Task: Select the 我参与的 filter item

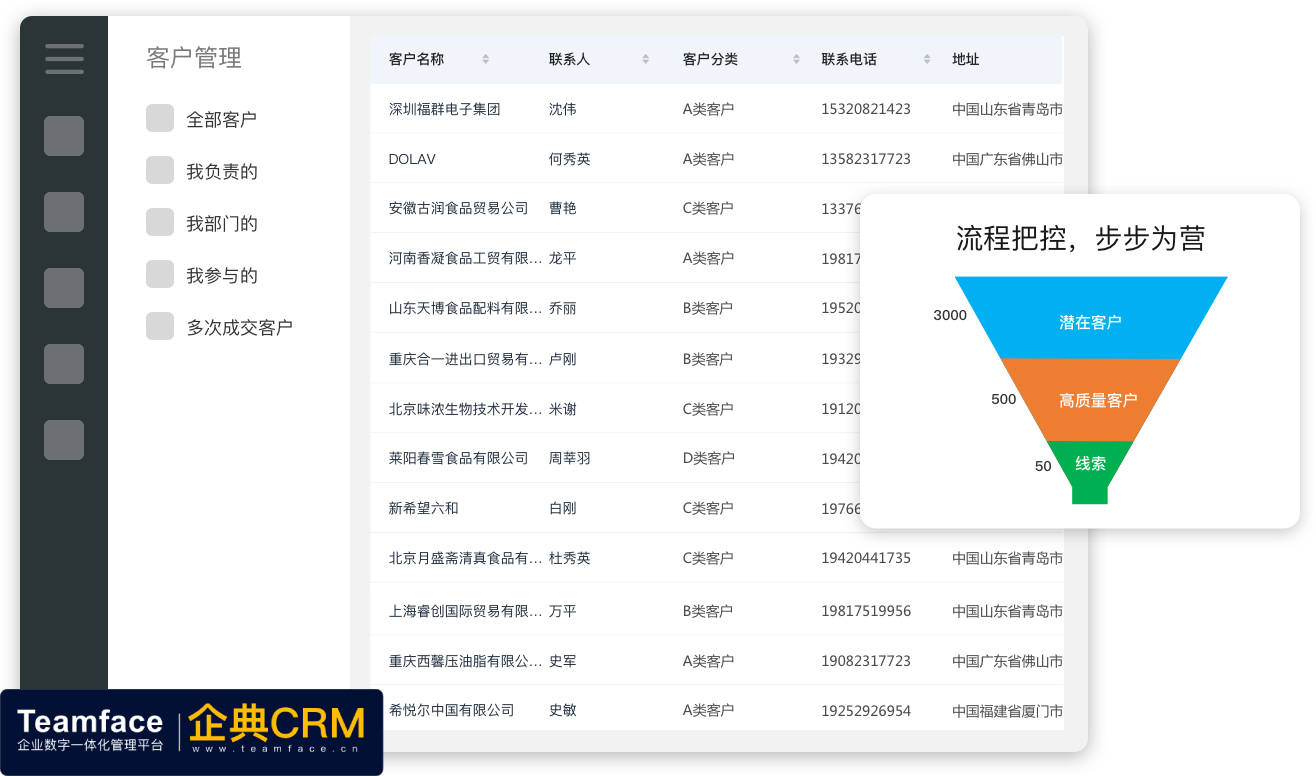Action: 221,275
